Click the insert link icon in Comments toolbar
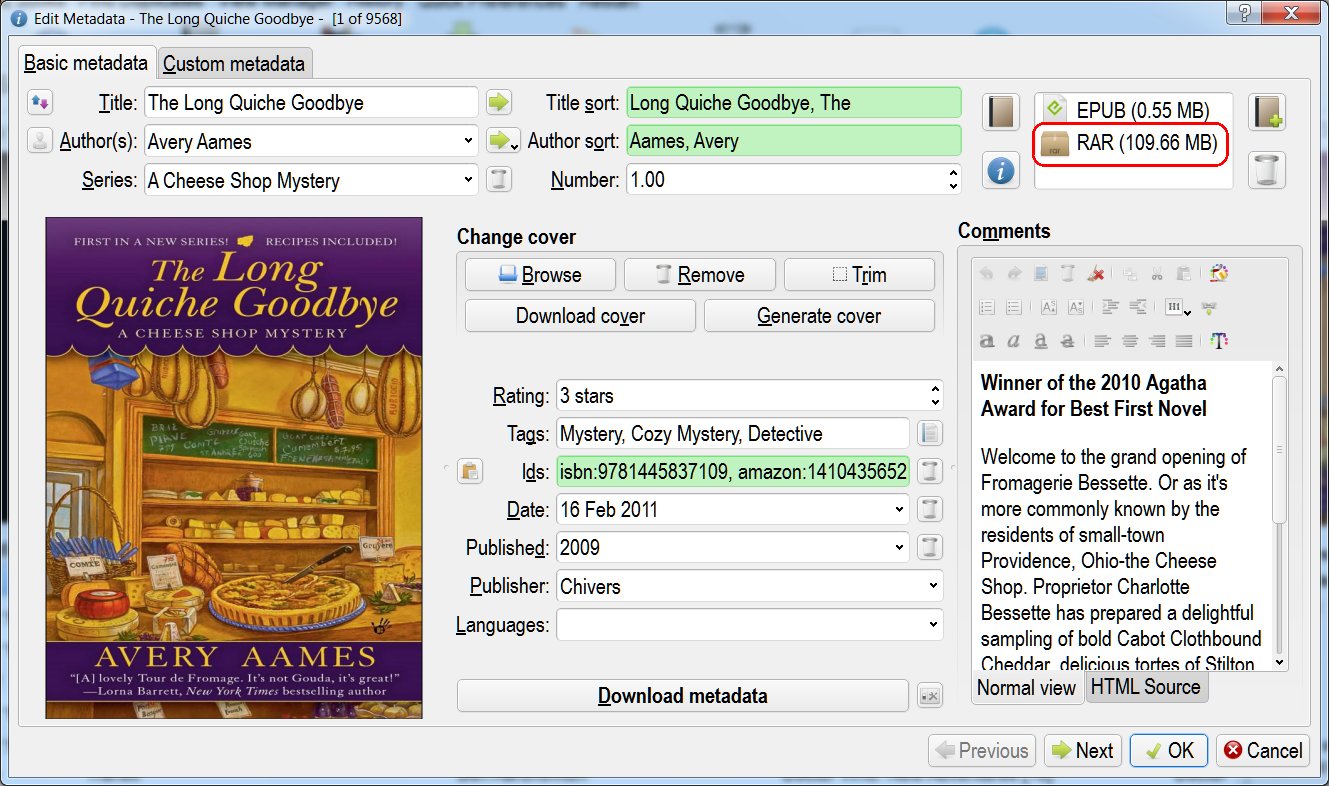The height and width of the screenshot is (786, 1329). click(1210, 307)
